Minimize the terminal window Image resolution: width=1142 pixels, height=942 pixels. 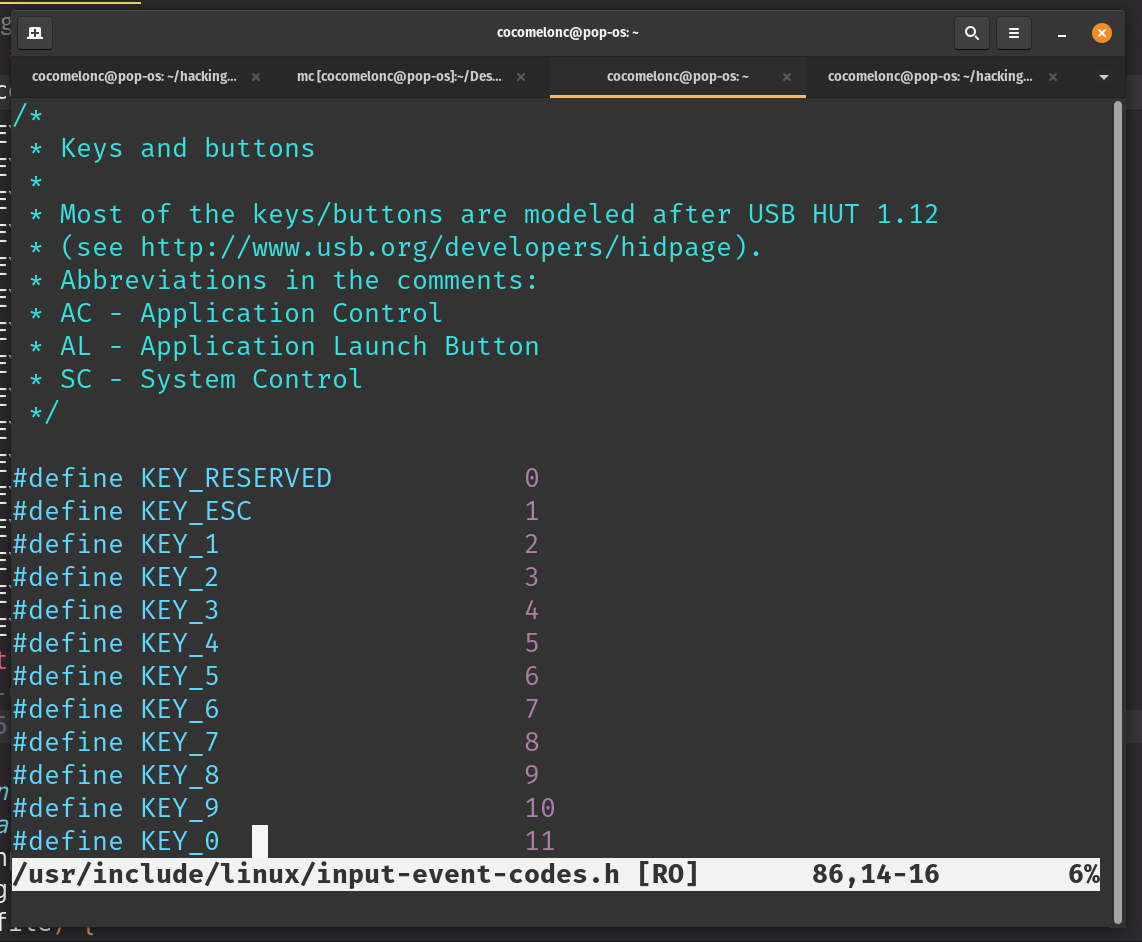coord(1062,34)
